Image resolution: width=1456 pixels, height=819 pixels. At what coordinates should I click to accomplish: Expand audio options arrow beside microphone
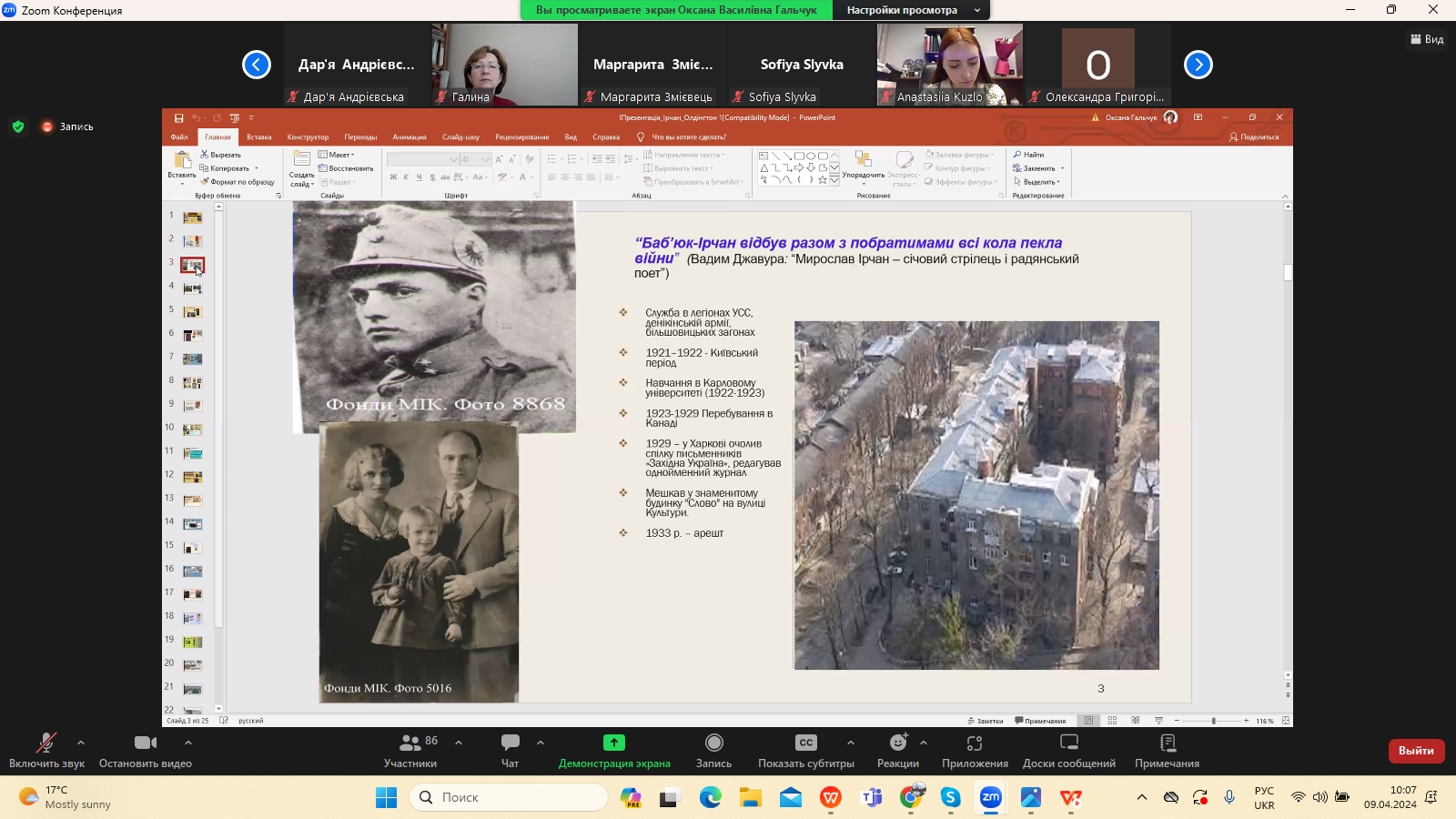pyautogui.click(x=81, y=743)
